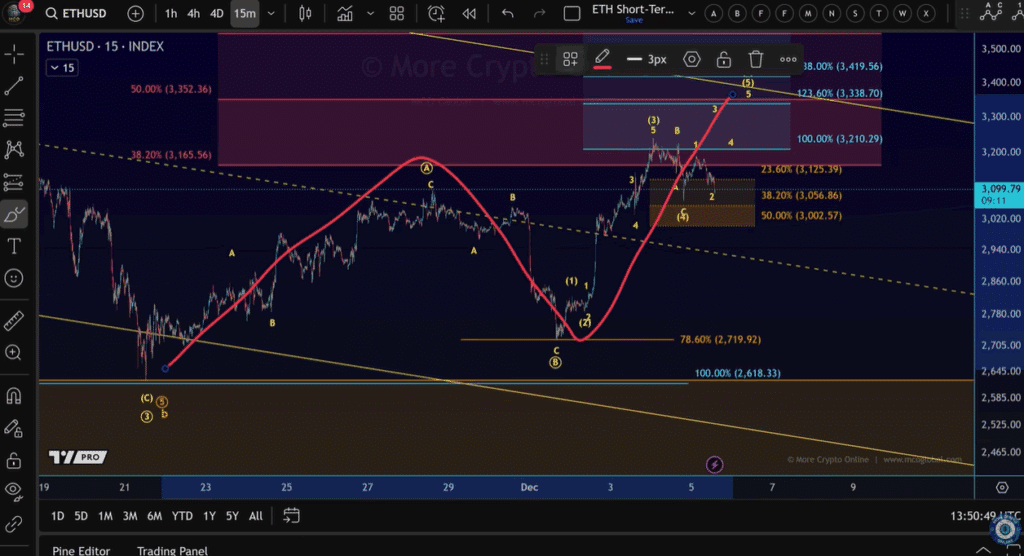
Task: Open the Pine Editor tab
Action: (81, 550)
